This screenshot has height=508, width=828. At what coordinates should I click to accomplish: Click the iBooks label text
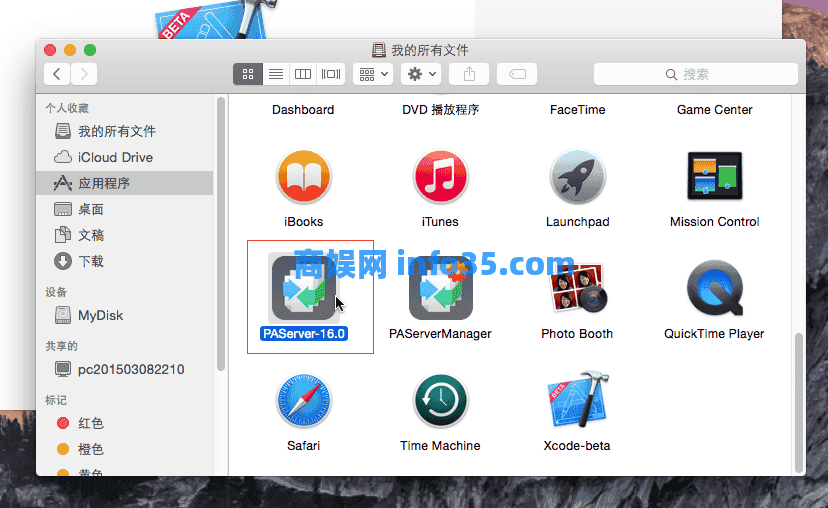303,222
